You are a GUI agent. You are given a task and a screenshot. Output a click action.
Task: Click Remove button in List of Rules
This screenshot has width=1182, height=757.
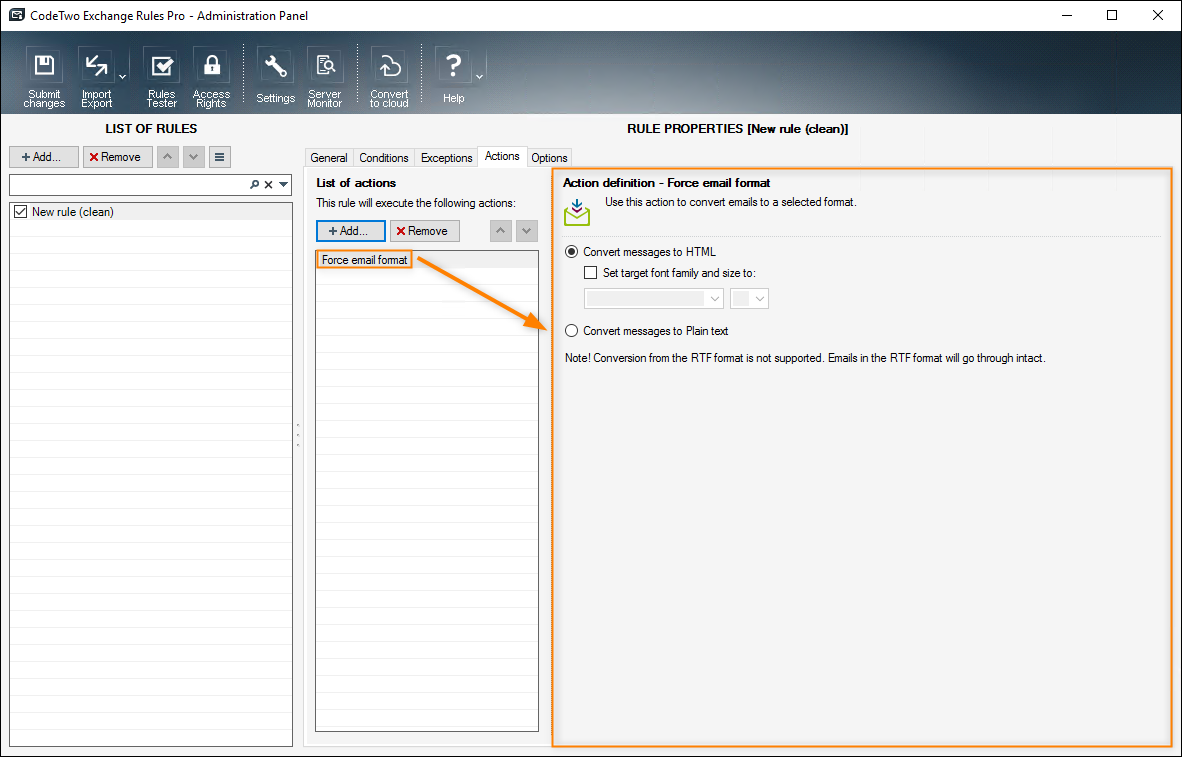click(x=118, y=157)
